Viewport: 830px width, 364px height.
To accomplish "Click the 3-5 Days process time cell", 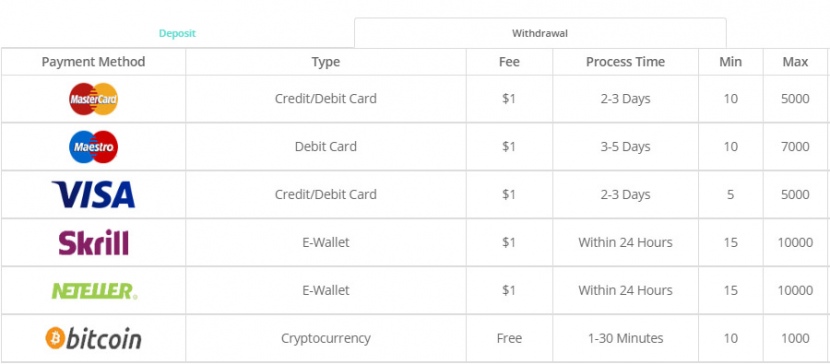I will 625,147.
